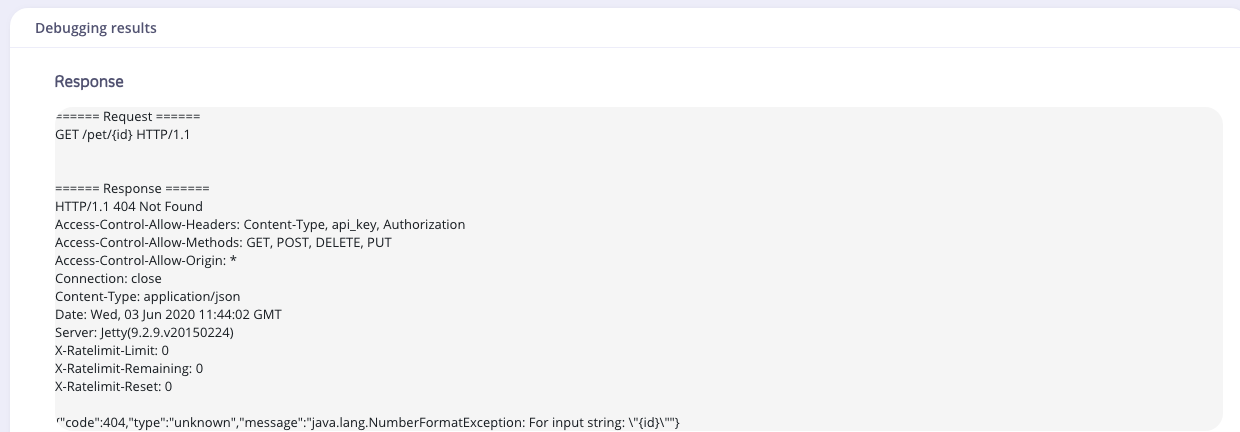Screen dimensions: 1240x432
Task: Click the X-Ratelimit-Limit line
Action: (x=112, y=350)
